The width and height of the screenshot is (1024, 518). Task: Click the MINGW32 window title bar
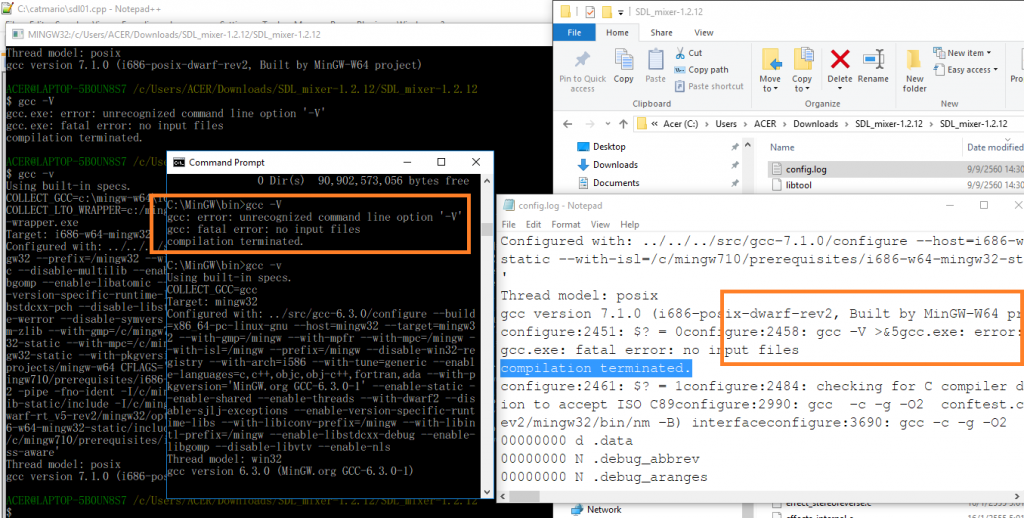coord(278,33)
